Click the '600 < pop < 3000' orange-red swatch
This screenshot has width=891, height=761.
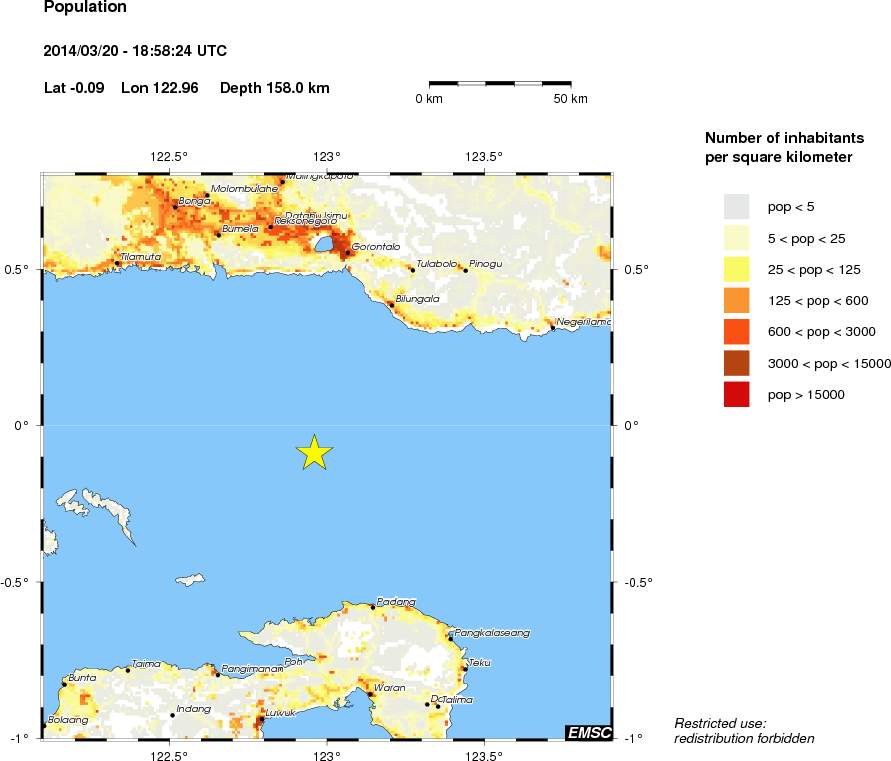(736, 332)
